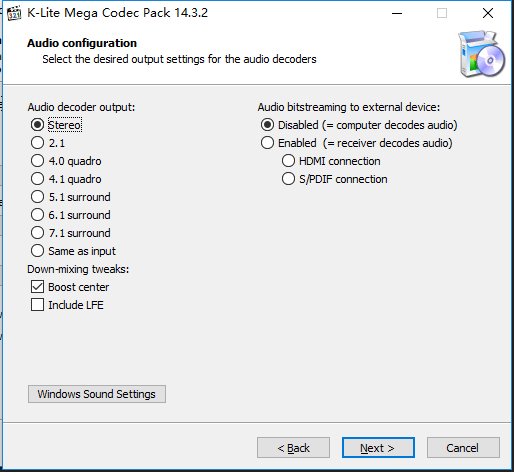Cancel the codec pack installation
514x472 pixels.
coord(463,448)
